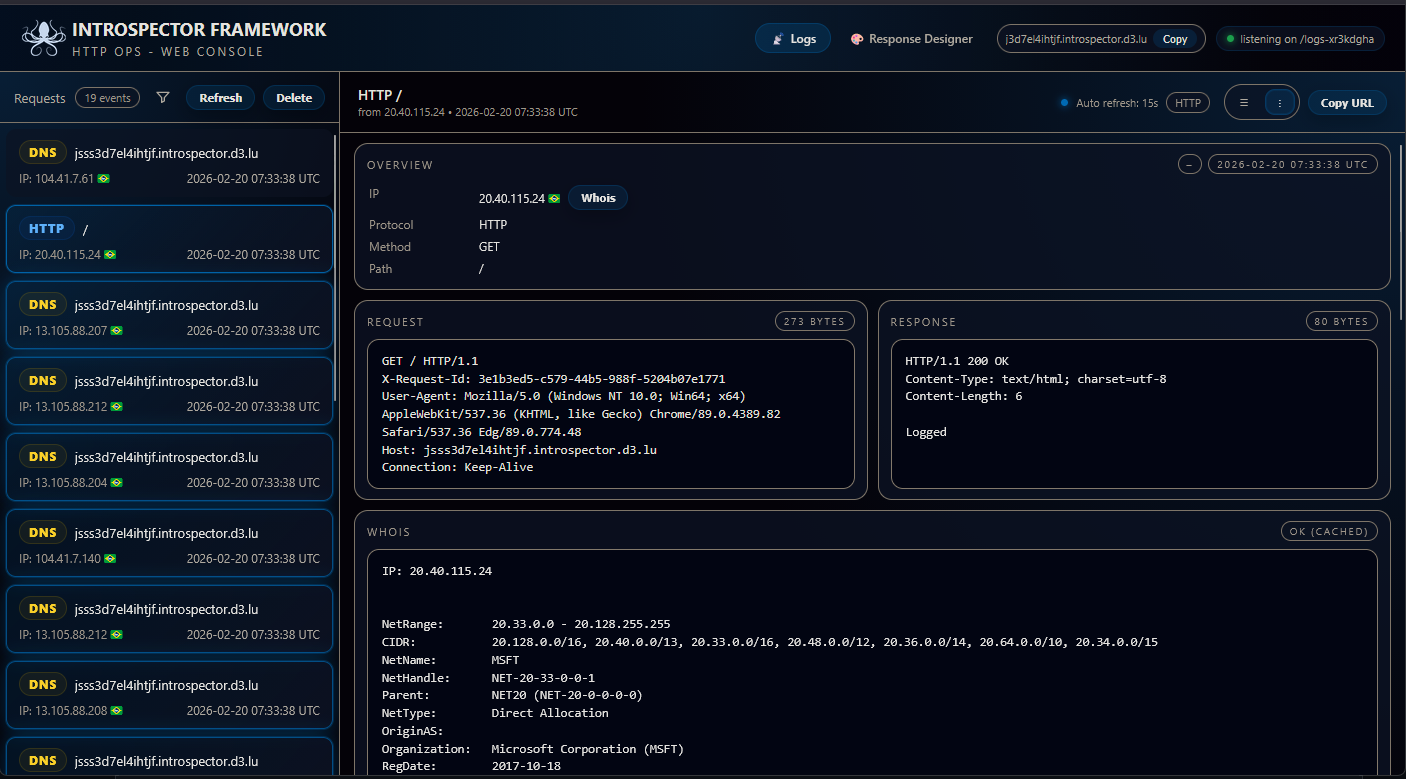Click the Copy URL button

pos(1347,102)
